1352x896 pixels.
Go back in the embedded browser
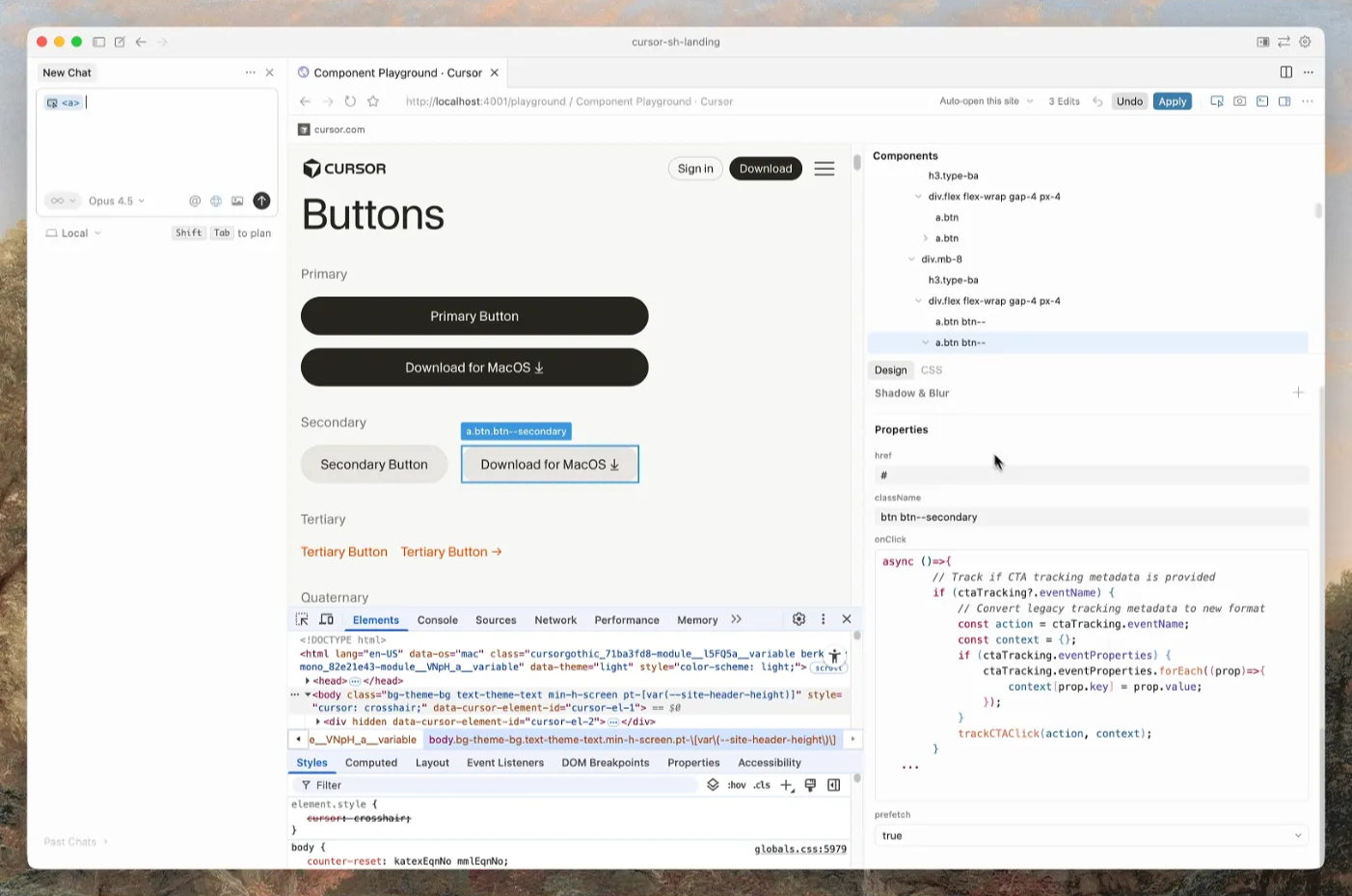305,101
